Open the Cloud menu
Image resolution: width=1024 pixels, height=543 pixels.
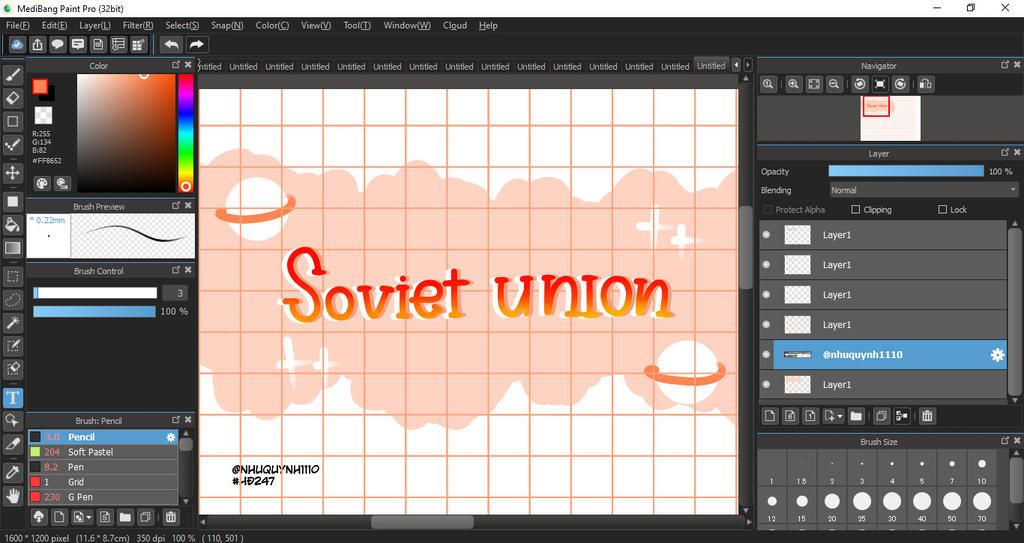pyautogui.click(x=455, y=25)
